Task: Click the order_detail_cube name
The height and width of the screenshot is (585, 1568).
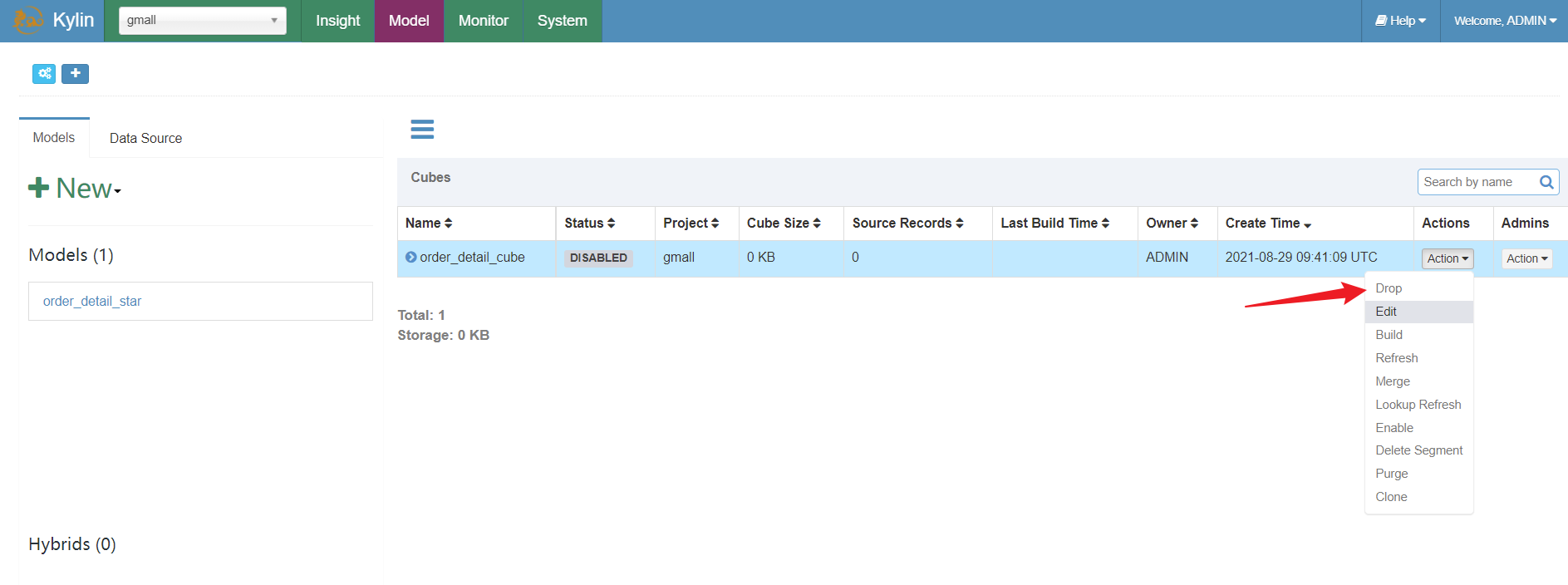Action: [x=472, y=258]
